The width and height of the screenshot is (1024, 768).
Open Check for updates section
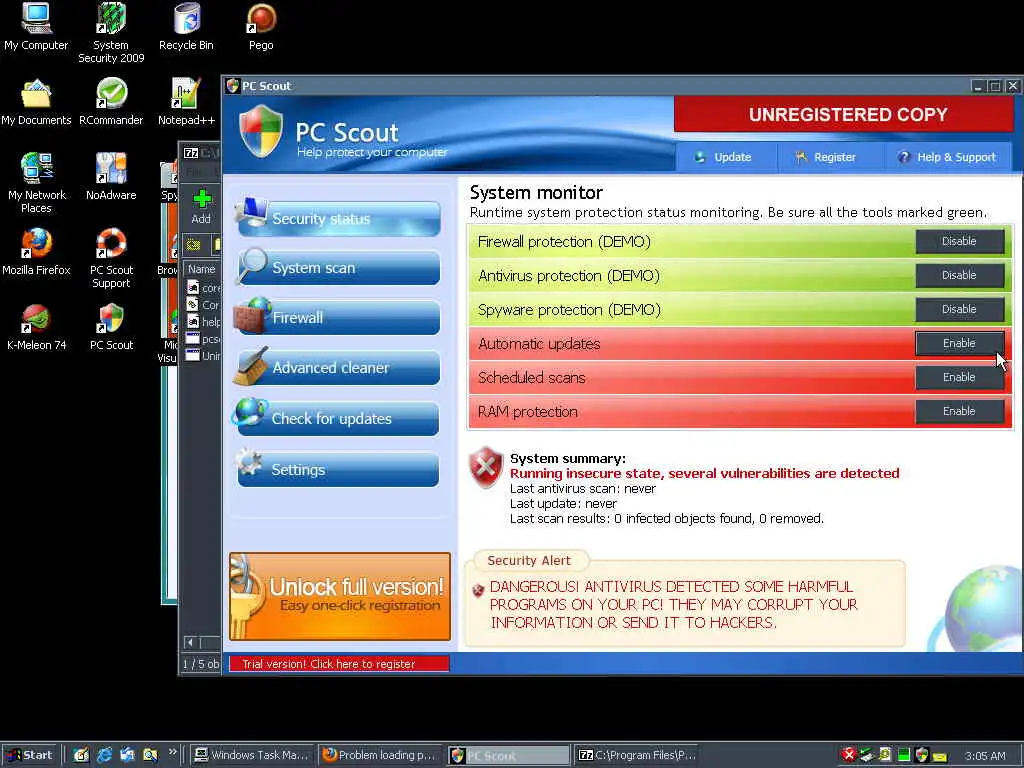pos(338,418)
